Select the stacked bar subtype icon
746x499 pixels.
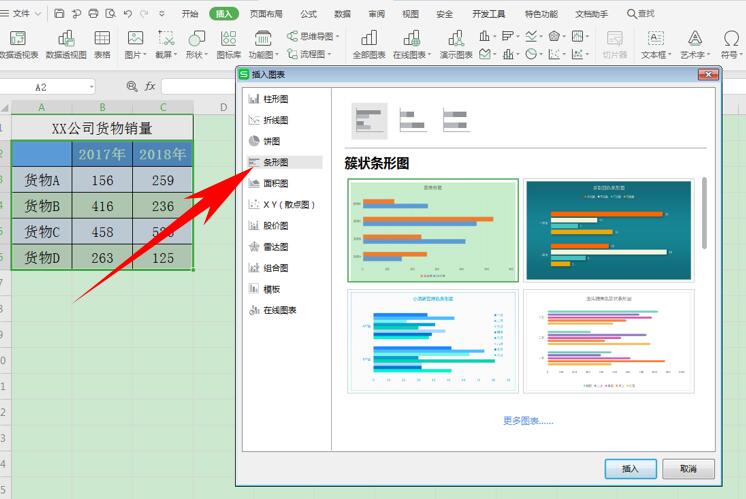(413, 120)
